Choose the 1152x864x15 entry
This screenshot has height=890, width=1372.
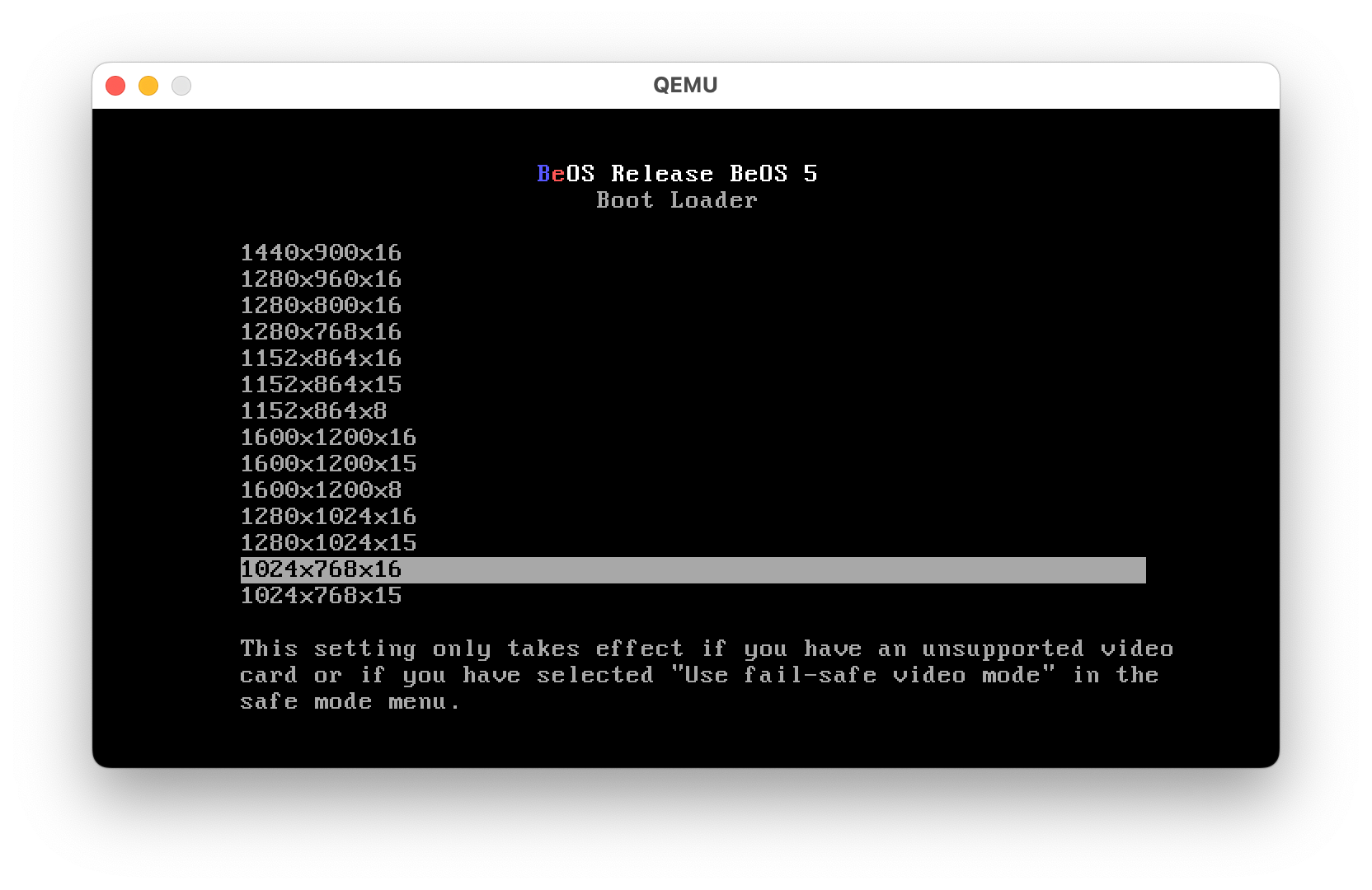[321, 385]
